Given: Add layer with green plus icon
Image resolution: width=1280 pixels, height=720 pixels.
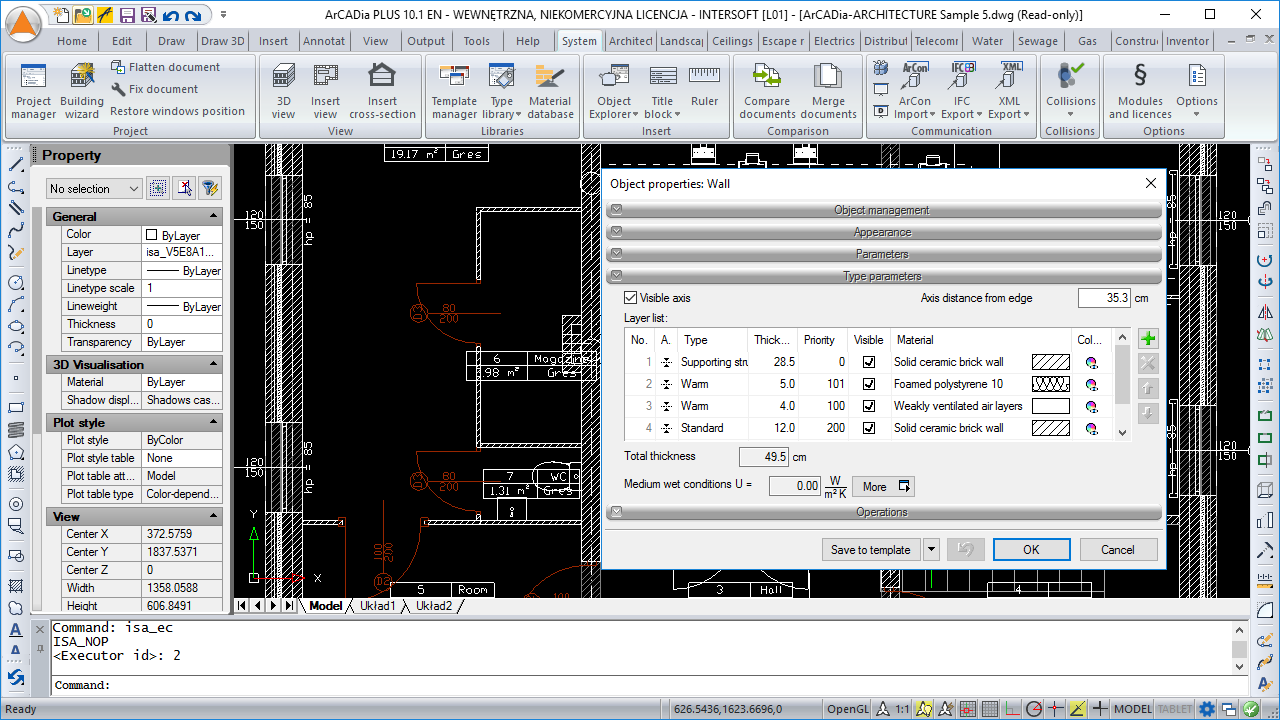Looking at the screenshot, I should click(1148, 339).
